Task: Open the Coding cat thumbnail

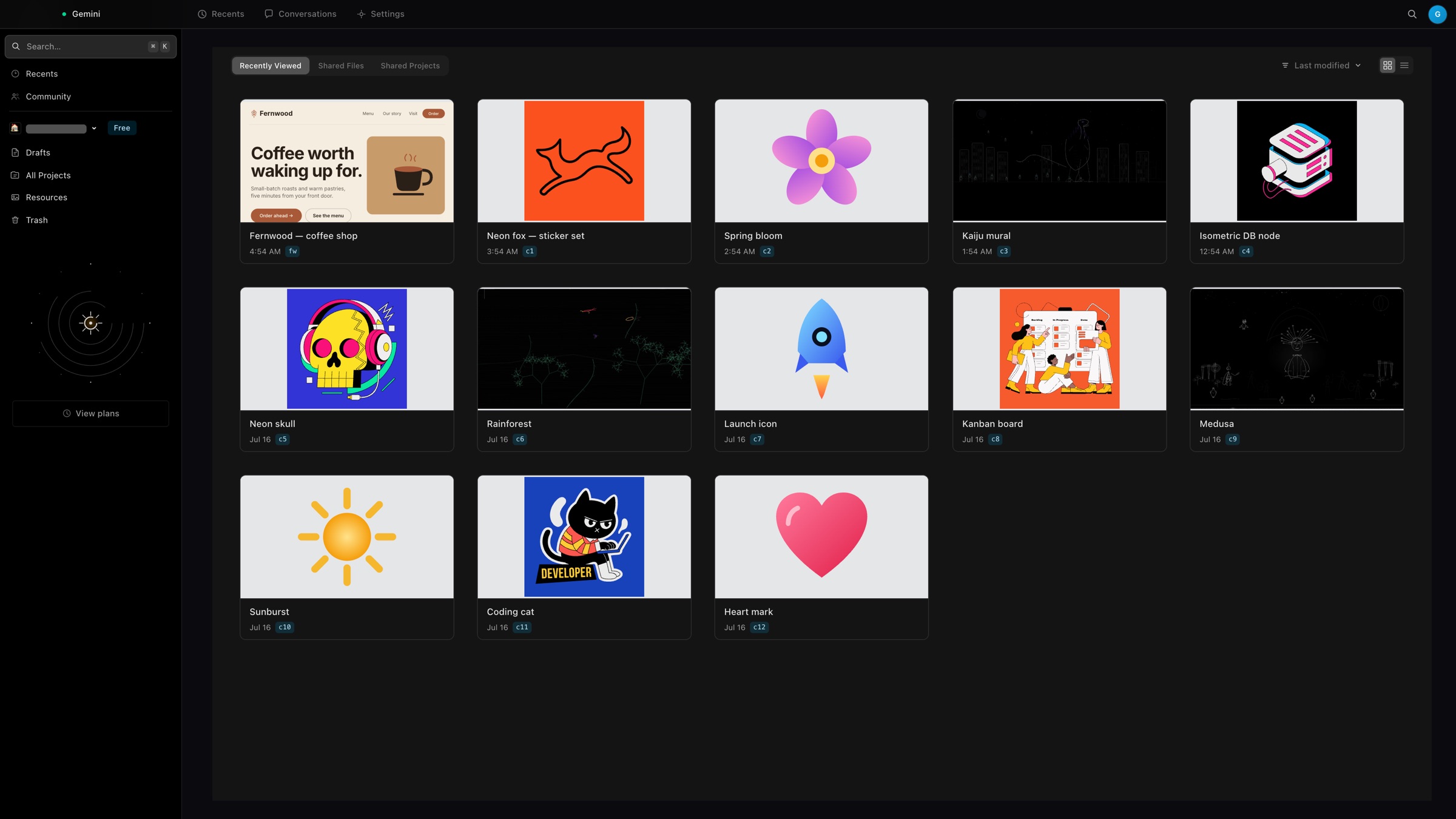Action: coord(584,537)
